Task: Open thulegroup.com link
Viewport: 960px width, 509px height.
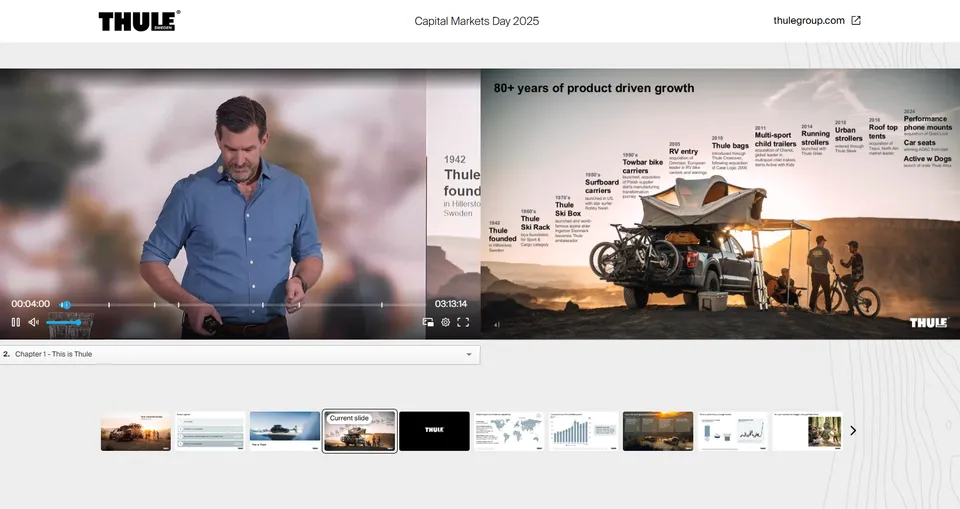Action: 808,21
